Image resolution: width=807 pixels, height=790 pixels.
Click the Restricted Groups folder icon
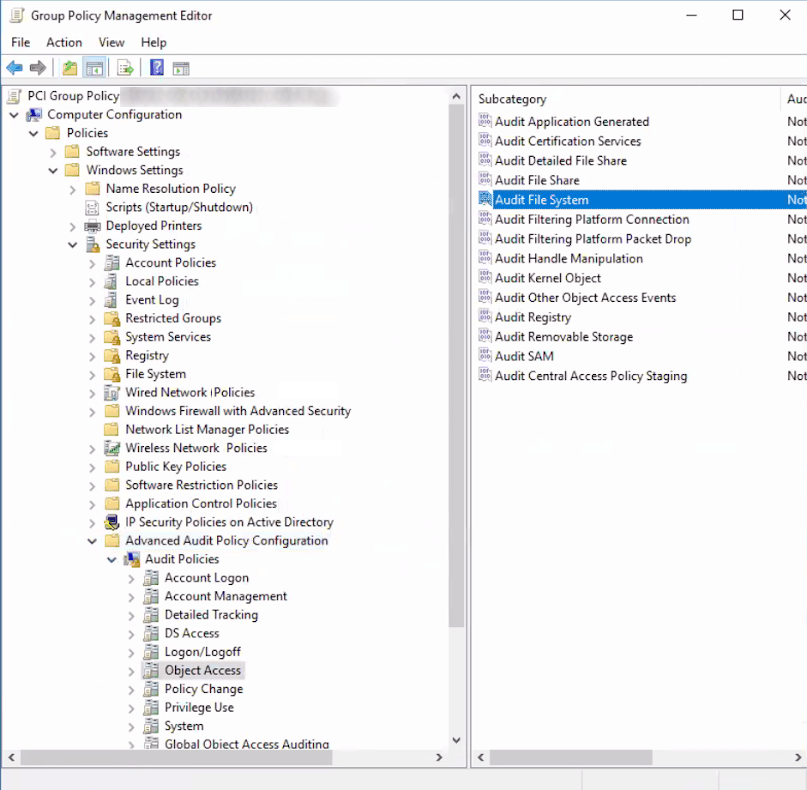[112, 319]
